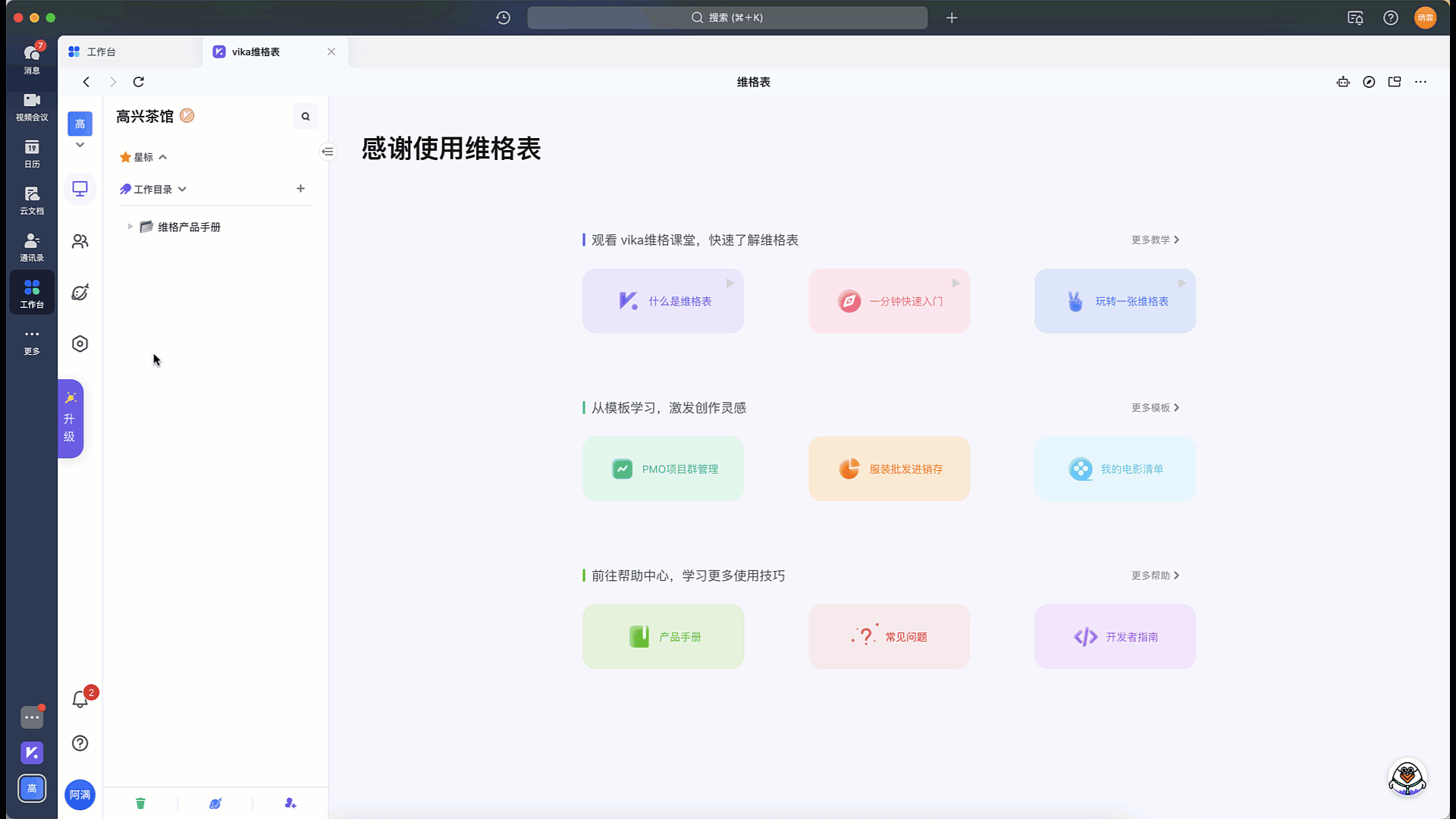This screenshot has width=1456, height=819.
Task: Play 一分钟快速入门 video card
Action: [x=889, y=301]
